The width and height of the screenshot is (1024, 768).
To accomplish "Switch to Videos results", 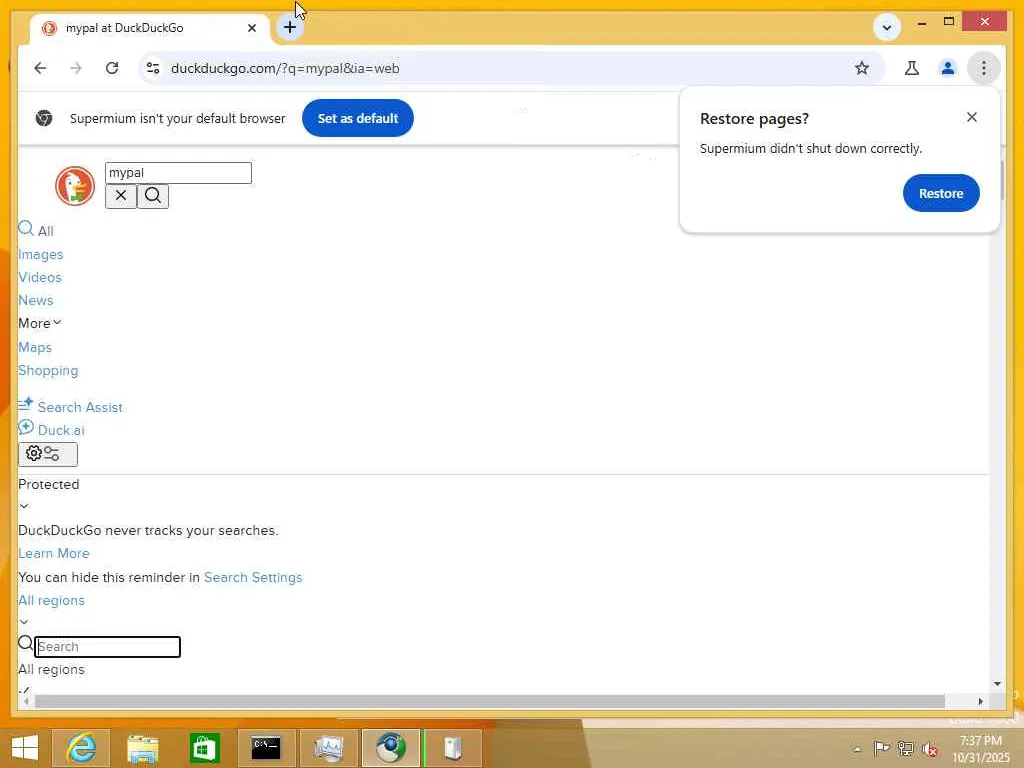I will pyautogui.click(x=40, y=277).
